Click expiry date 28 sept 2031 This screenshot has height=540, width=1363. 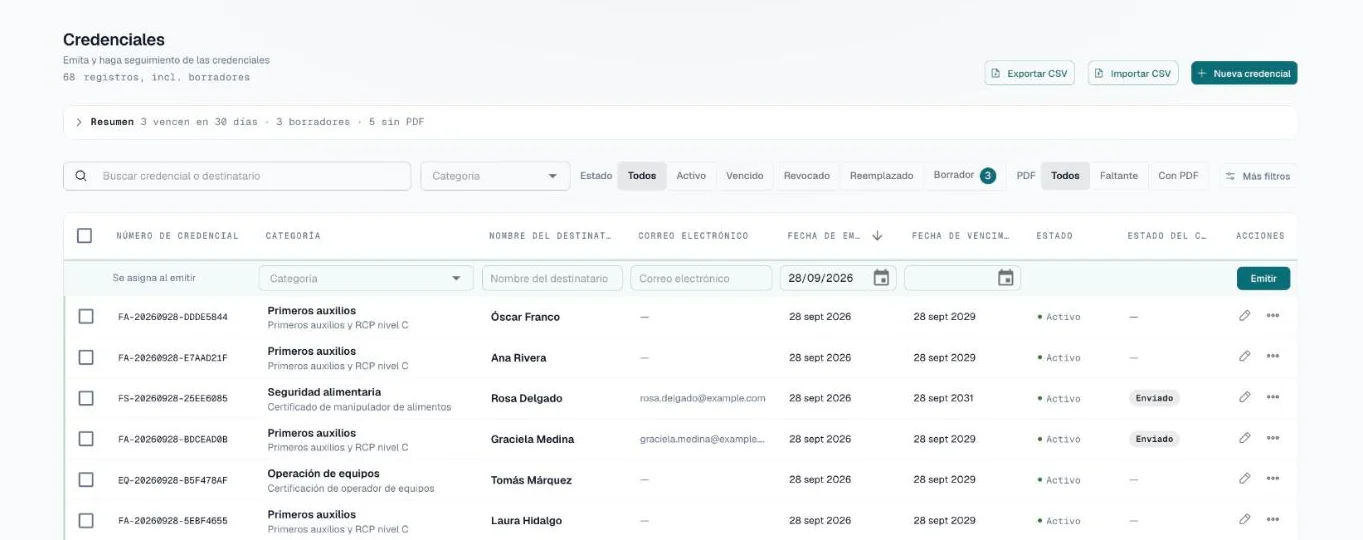pyautogui.click(x=943, y=398)
